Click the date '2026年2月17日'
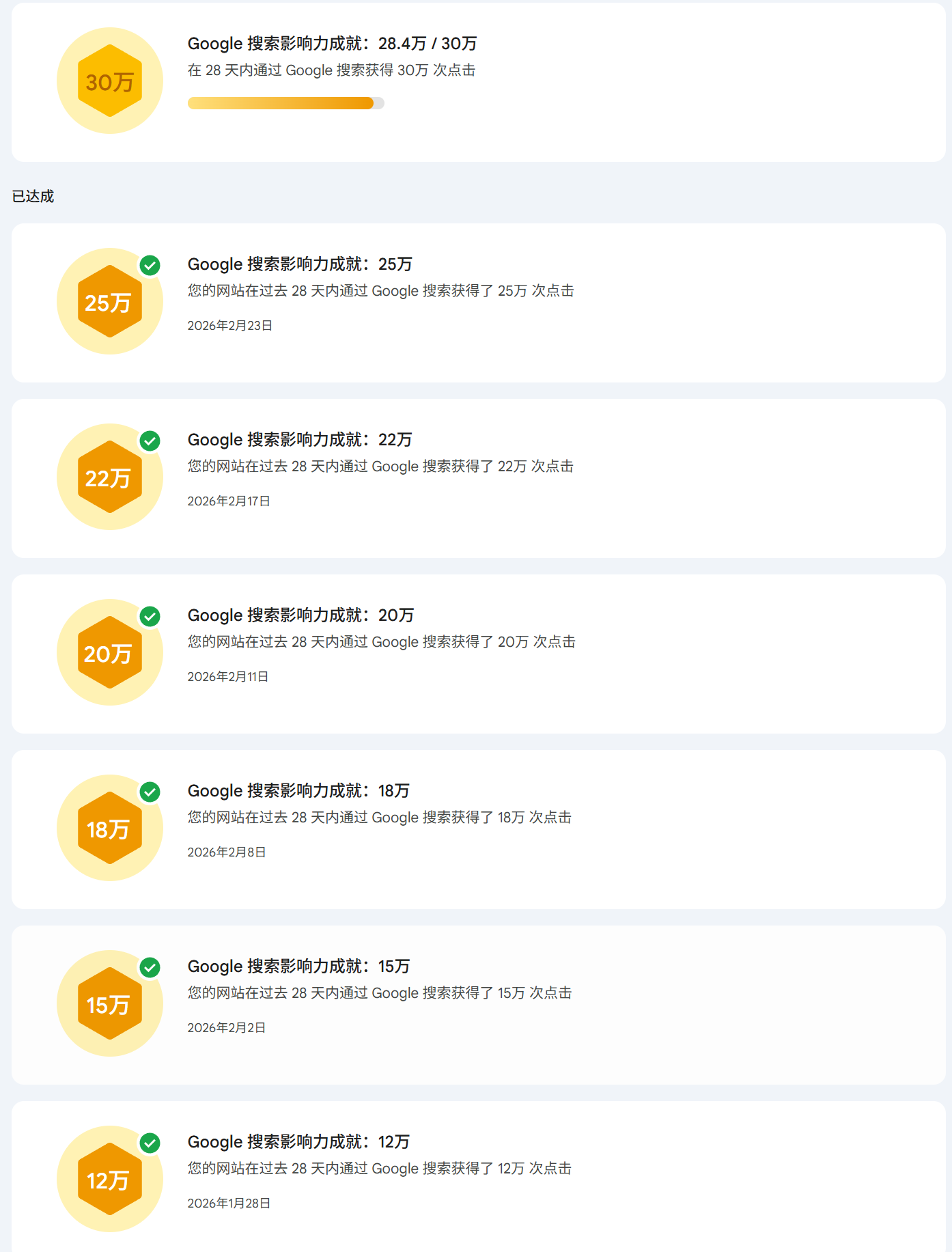This screenshot has height=1252, width=952. (x=229, y=501)
